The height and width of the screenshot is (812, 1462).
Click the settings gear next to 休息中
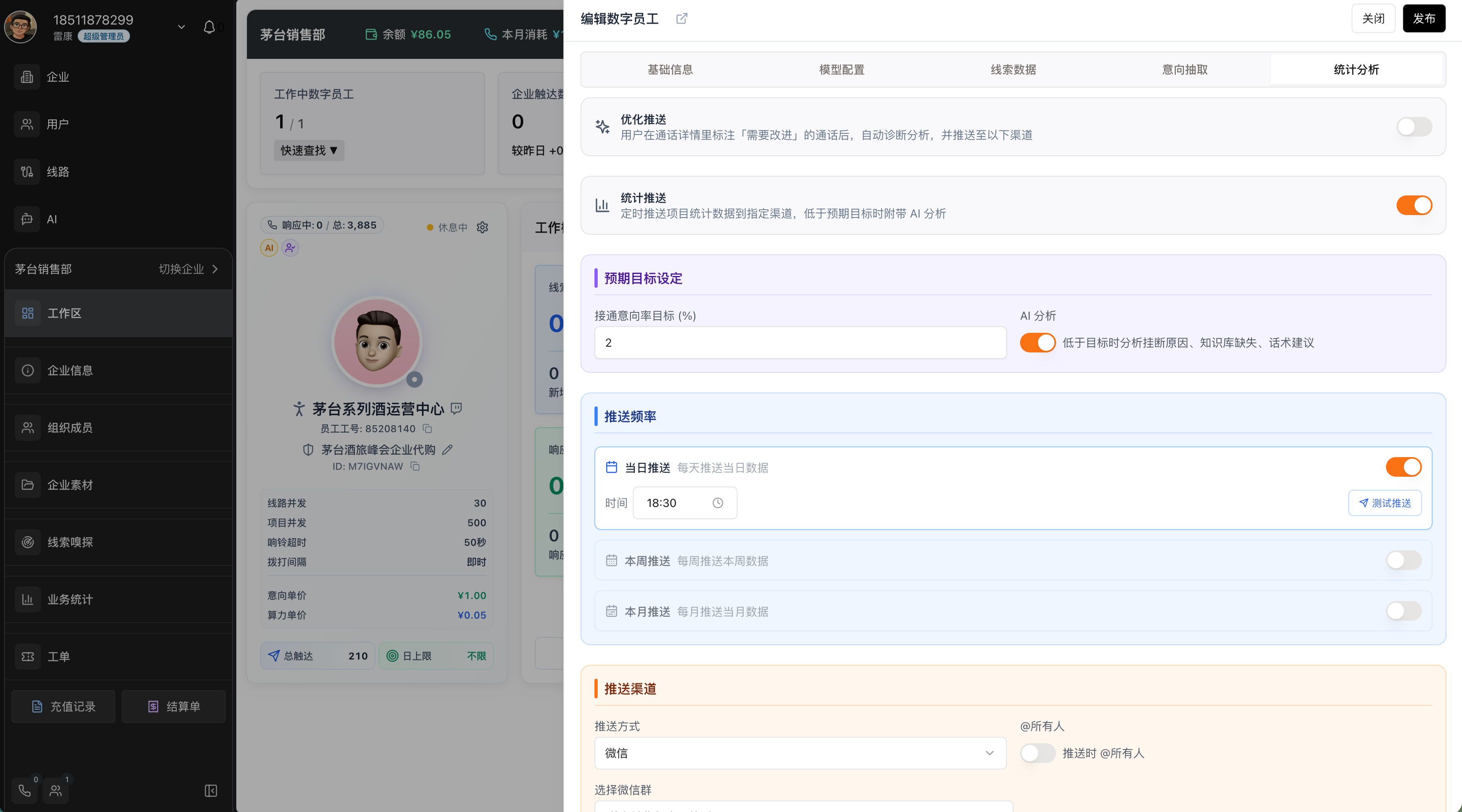(482, 228)
